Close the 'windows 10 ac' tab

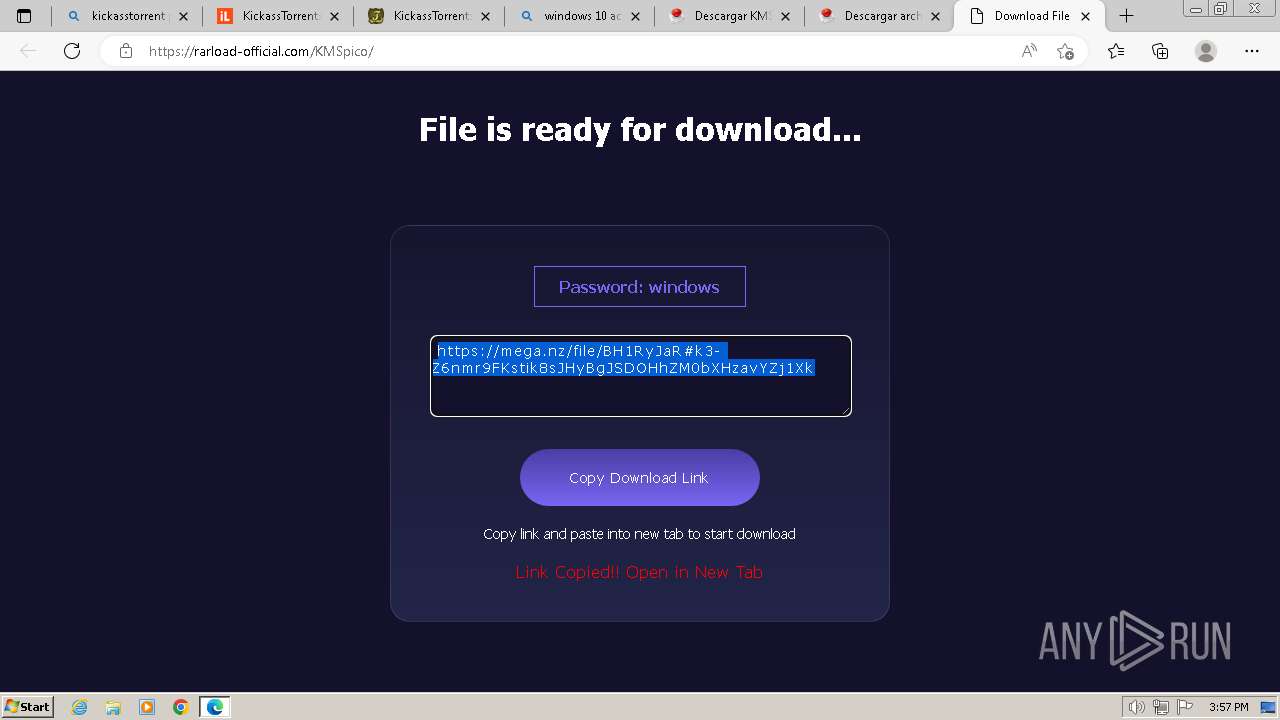[635, 16]
